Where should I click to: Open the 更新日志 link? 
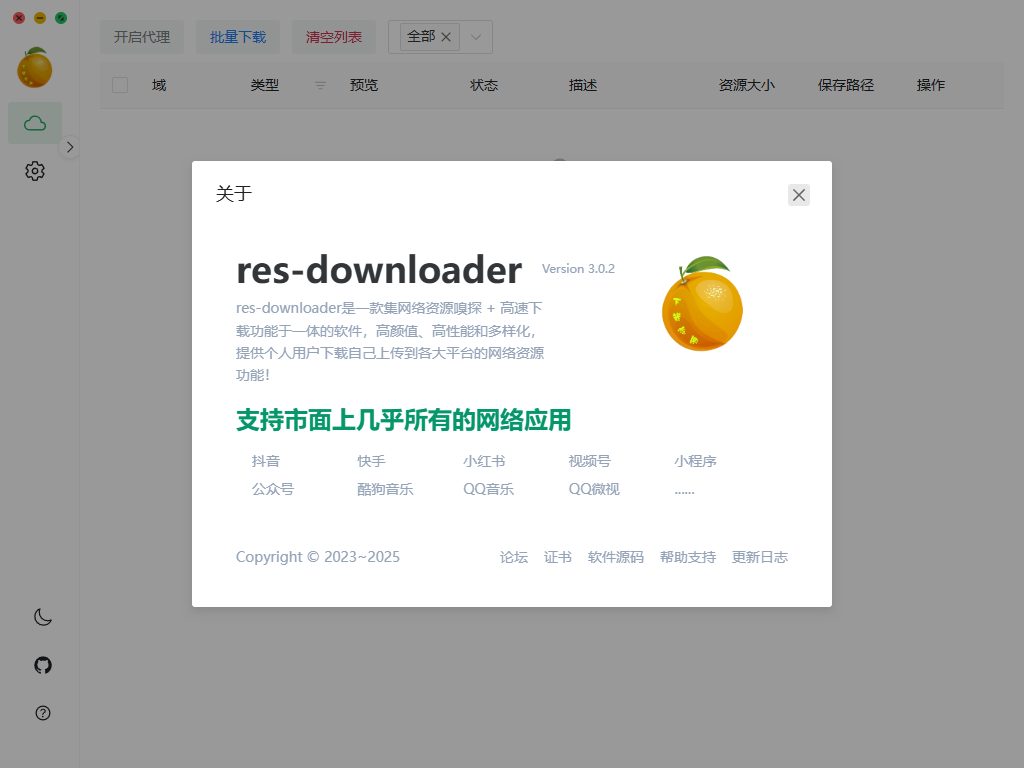click(x=760, y=557)
